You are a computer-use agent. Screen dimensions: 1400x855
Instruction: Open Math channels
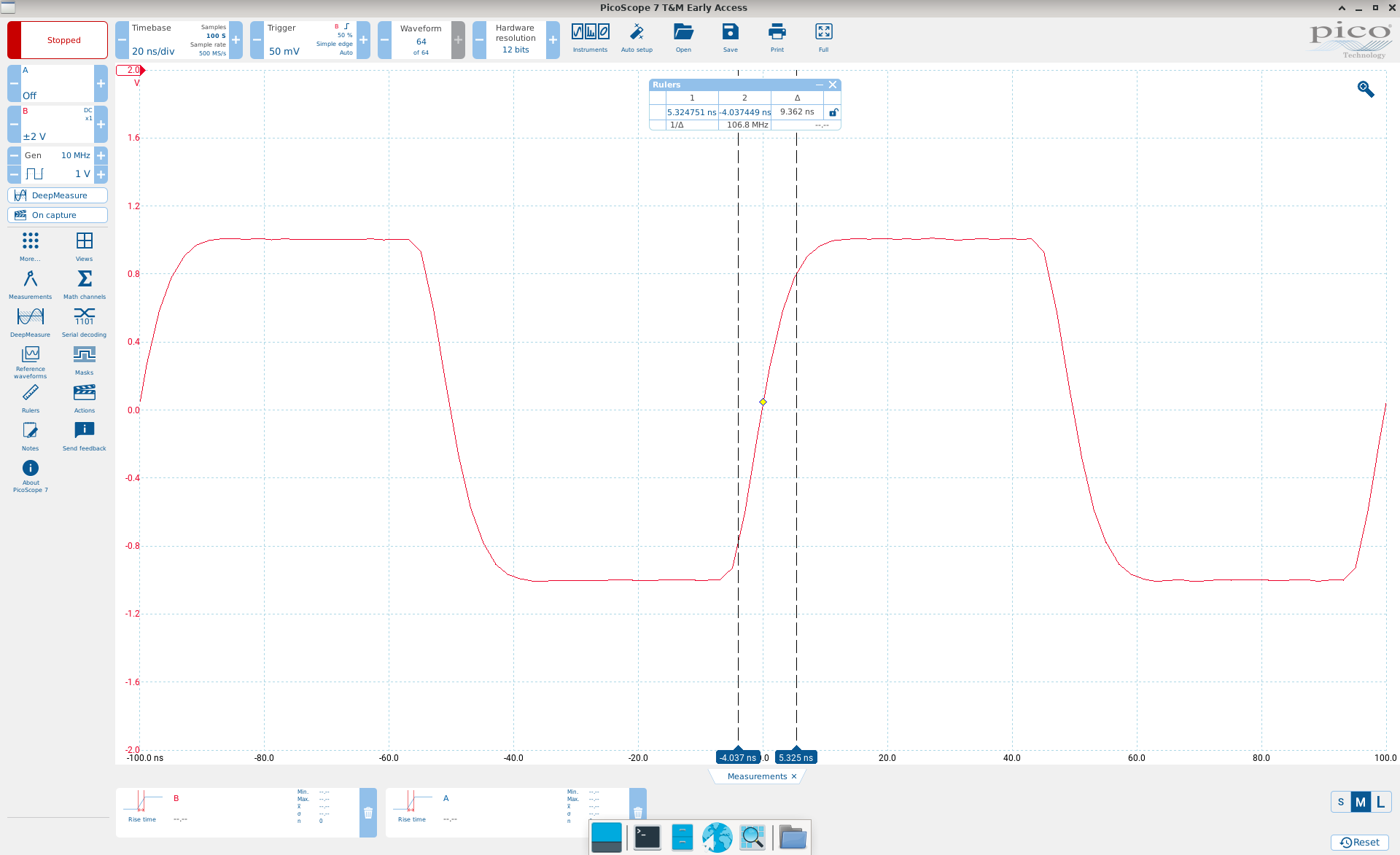click(x=85, y=284)
